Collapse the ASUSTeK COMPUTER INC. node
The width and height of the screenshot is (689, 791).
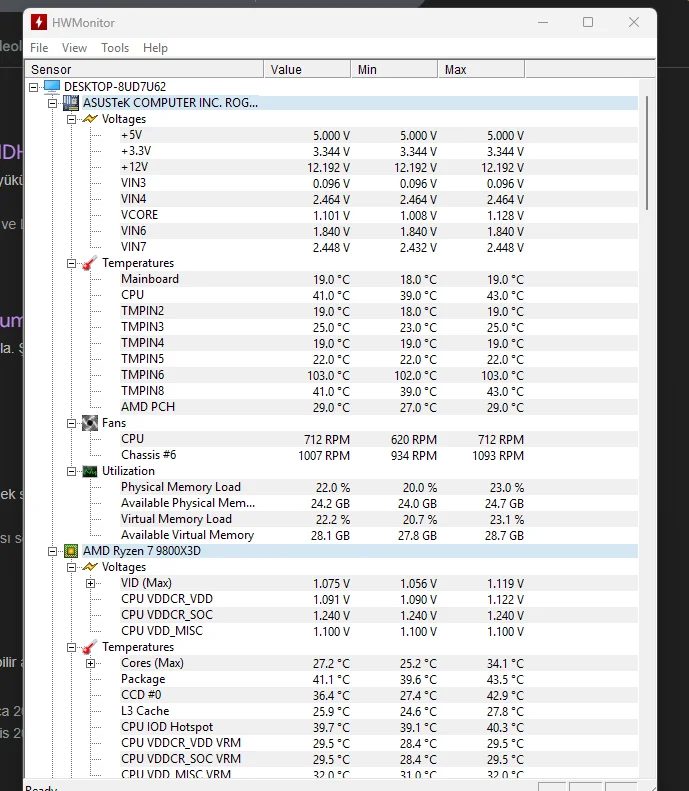[52, 103]
